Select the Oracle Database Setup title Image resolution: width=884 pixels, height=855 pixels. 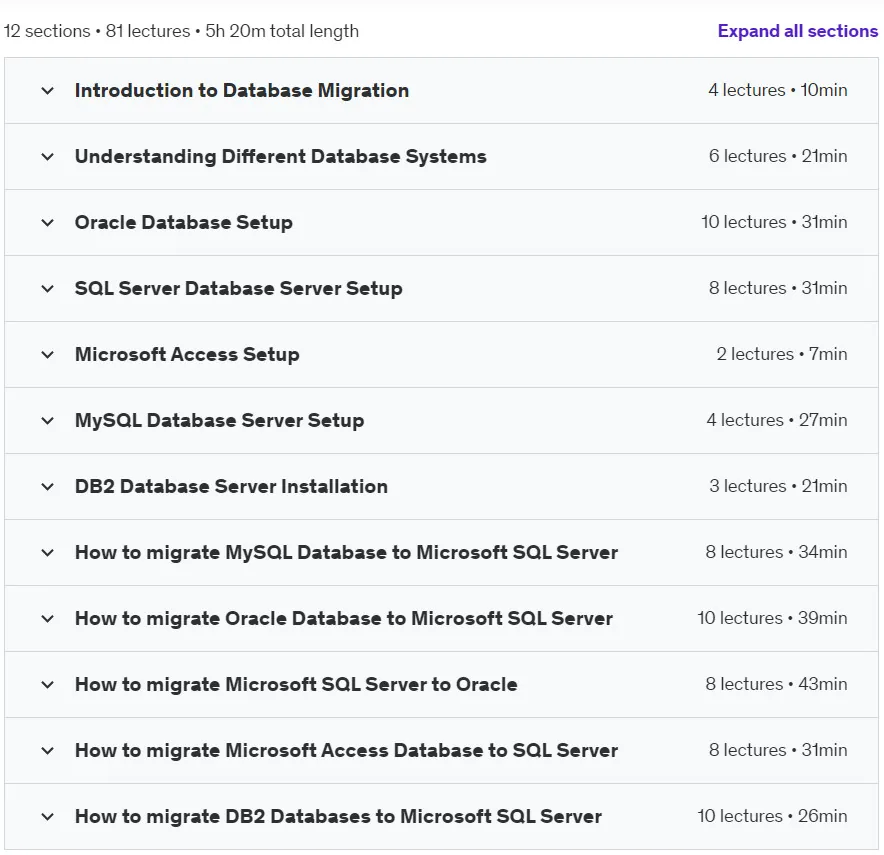click(184, 222)
